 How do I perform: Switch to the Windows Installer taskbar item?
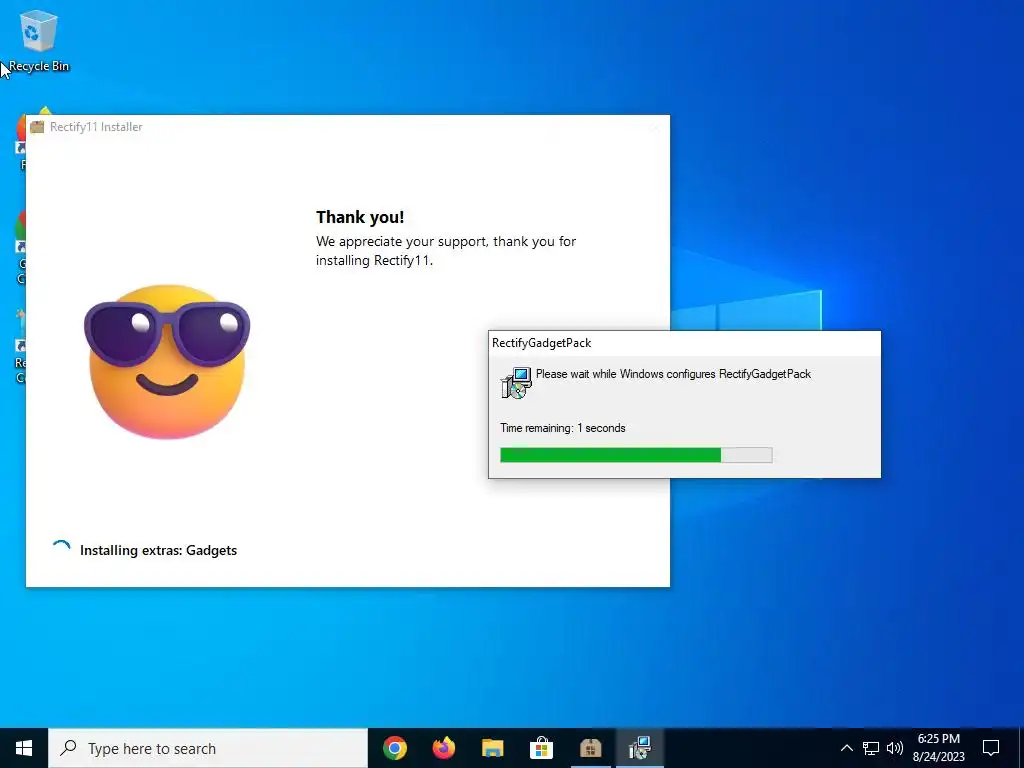pyautogui.click(x=640, y=748)
